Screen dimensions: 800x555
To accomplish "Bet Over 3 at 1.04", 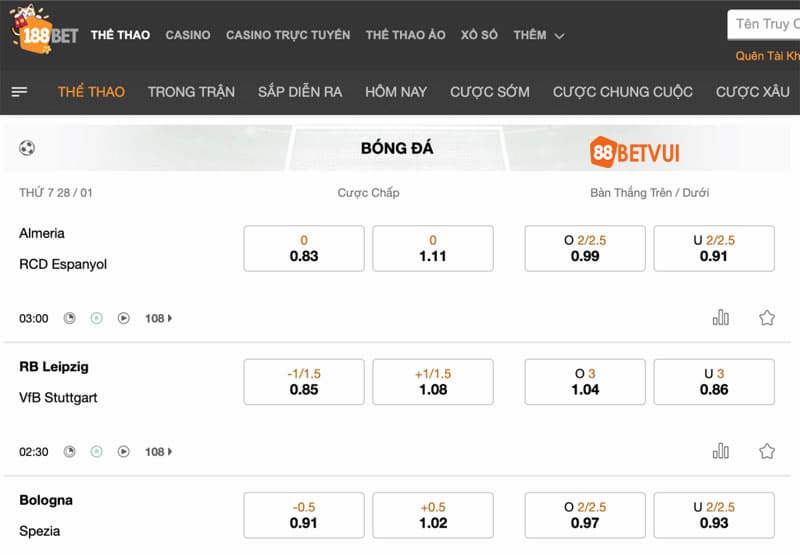I will (x=585, y=382).
